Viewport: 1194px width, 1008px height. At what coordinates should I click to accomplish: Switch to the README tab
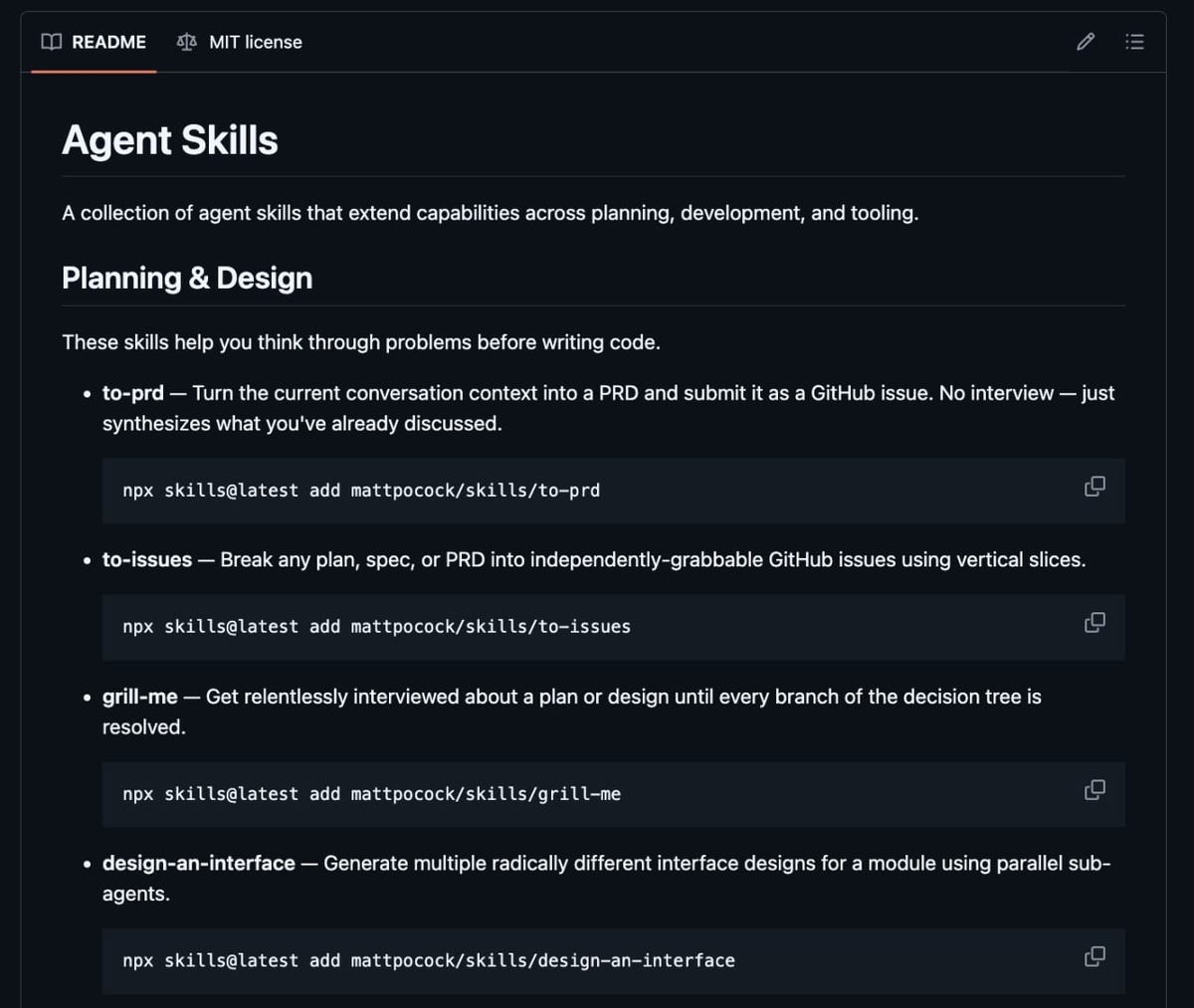(108, 42)
